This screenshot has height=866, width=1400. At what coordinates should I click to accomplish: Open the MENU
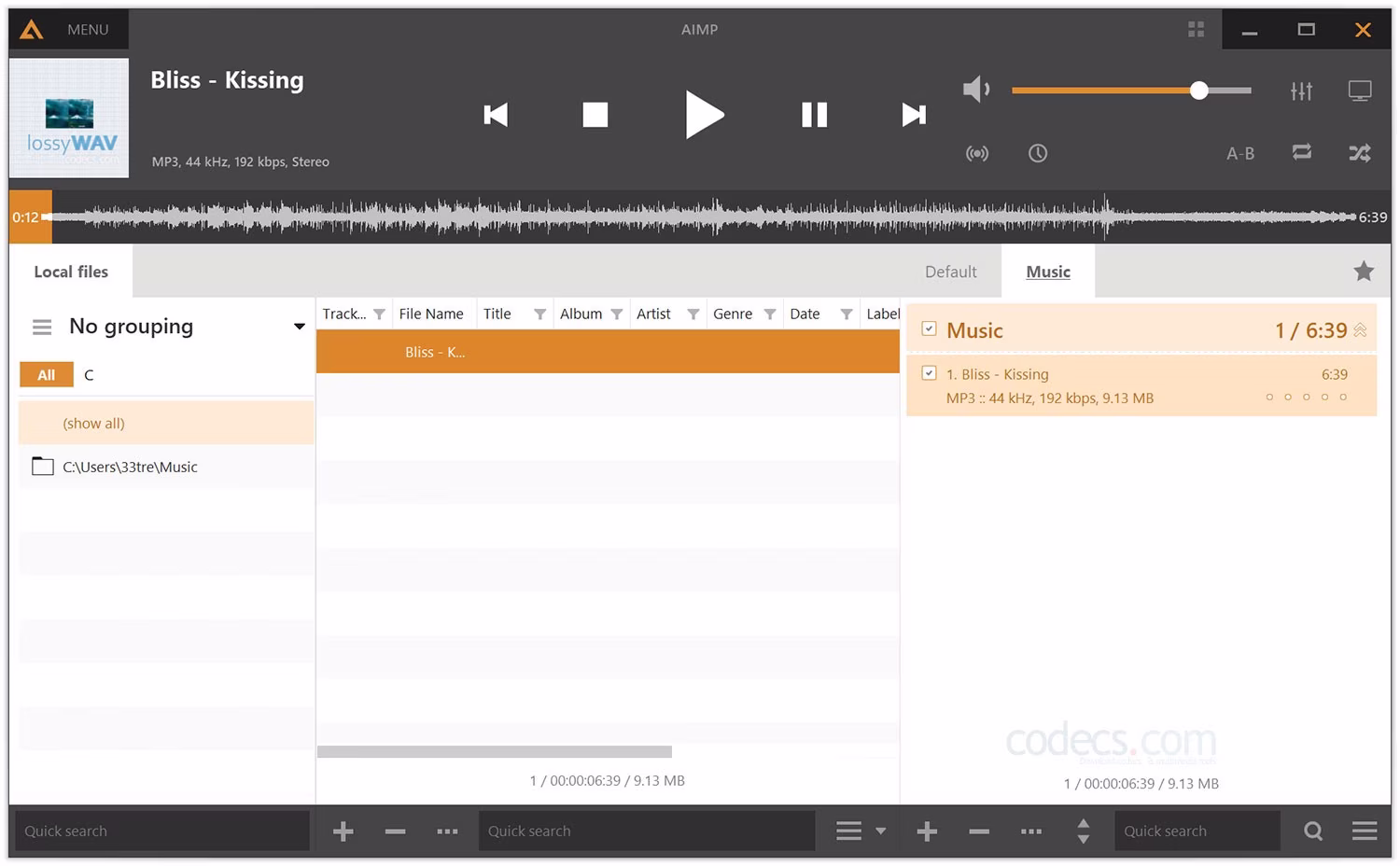[x=88, y=30]
